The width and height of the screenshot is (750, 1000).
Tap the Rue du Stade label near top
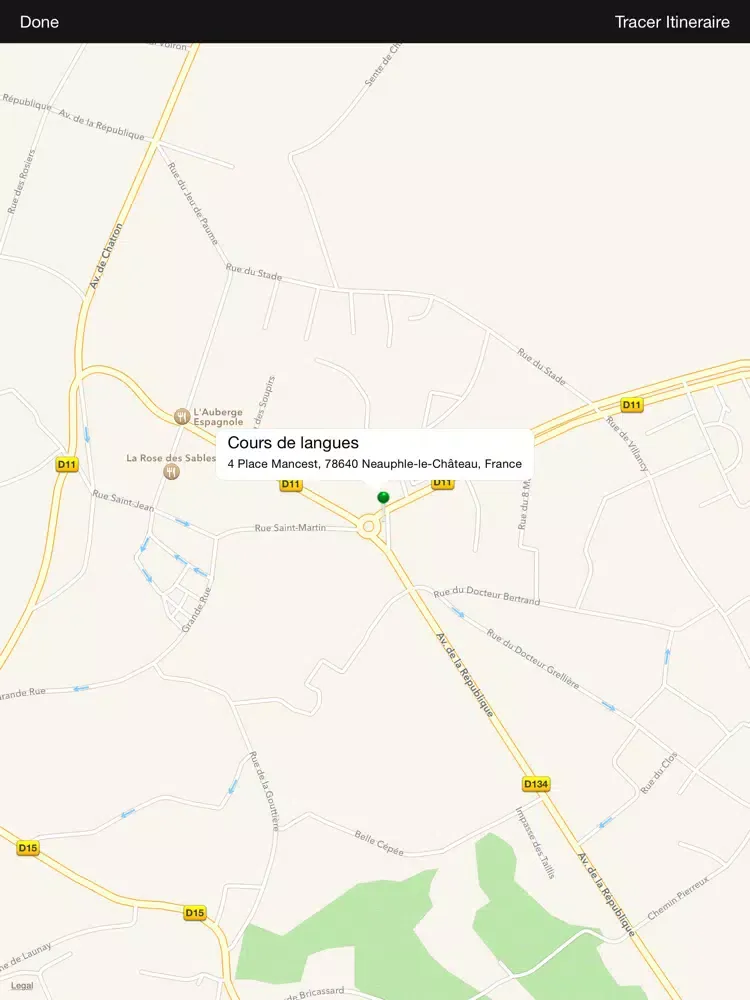pyautogui.click(x=254, y=272)
